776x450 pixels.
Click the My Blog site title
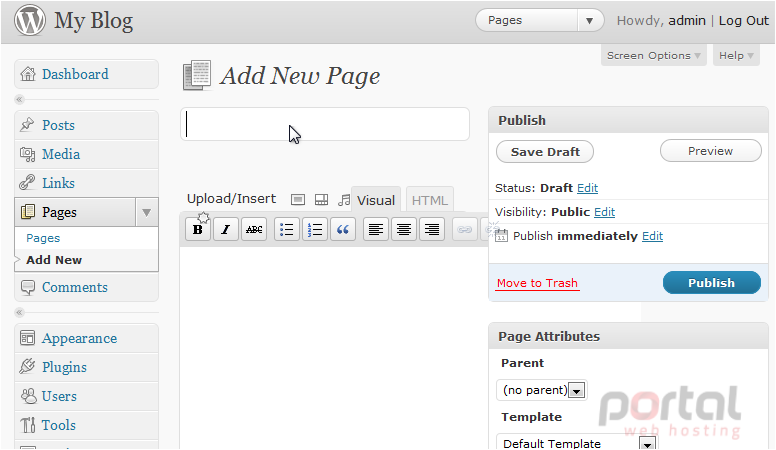(94, 21)
